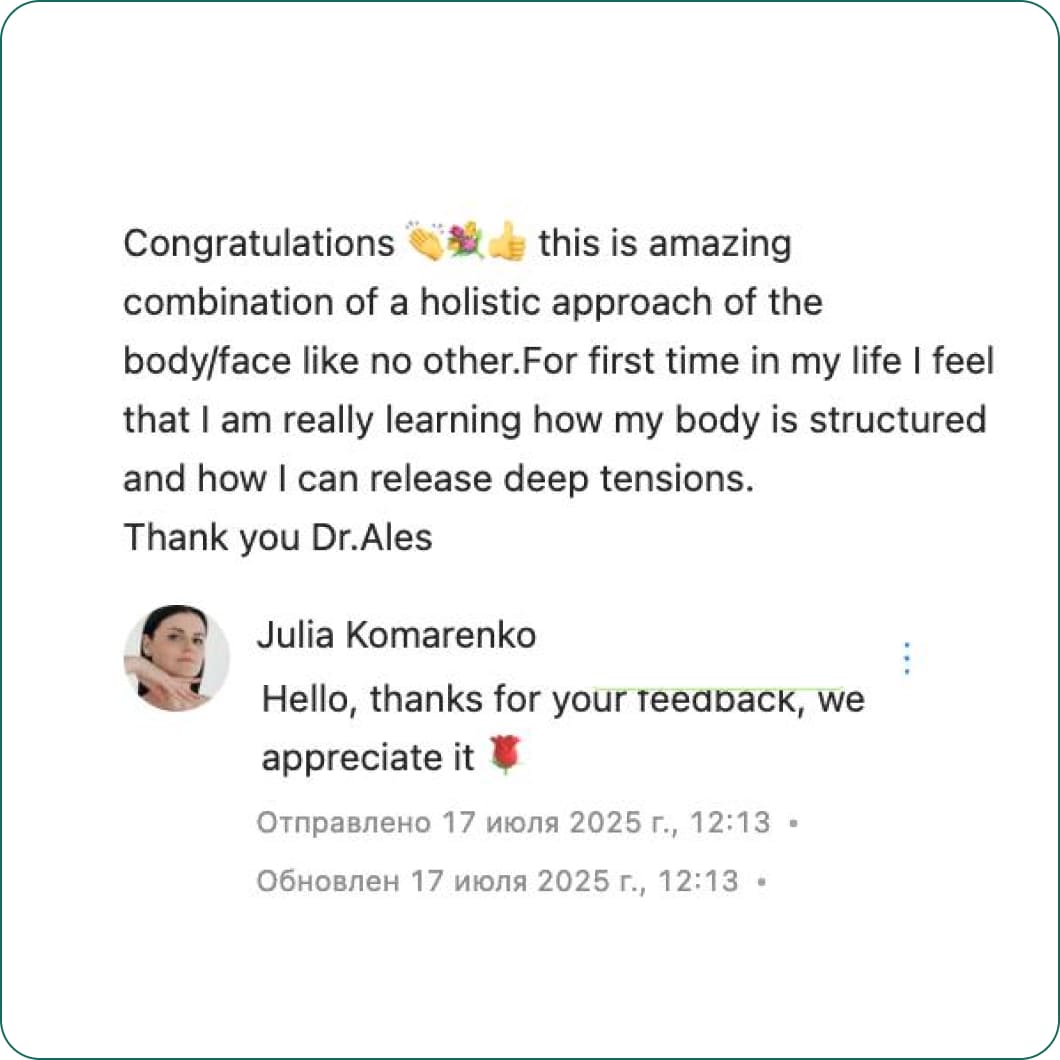Click the "Thank you Dr.Ales" line
This screenshot has width=1060, height=1060.
(x=278, y=538)
